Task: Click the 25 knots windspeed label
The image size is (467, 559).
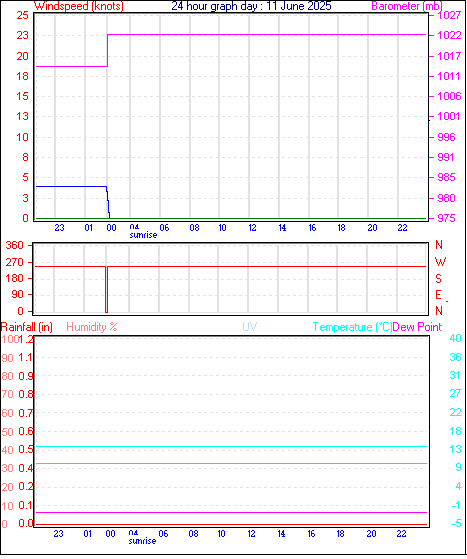Action: [22, 15]
